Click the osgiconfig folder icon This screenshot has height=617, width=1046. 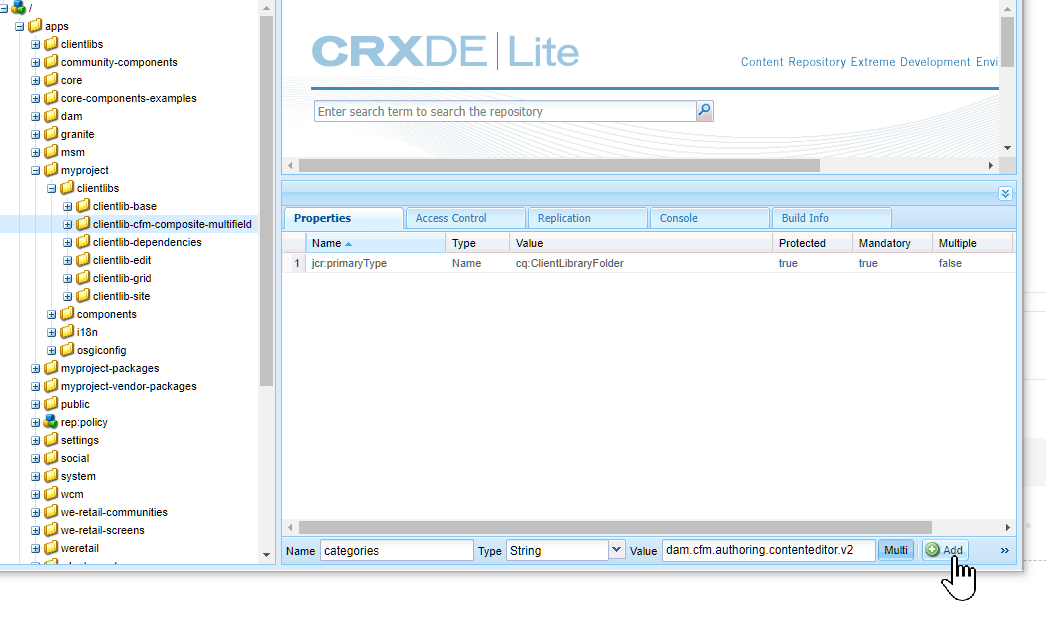point(67,350)
